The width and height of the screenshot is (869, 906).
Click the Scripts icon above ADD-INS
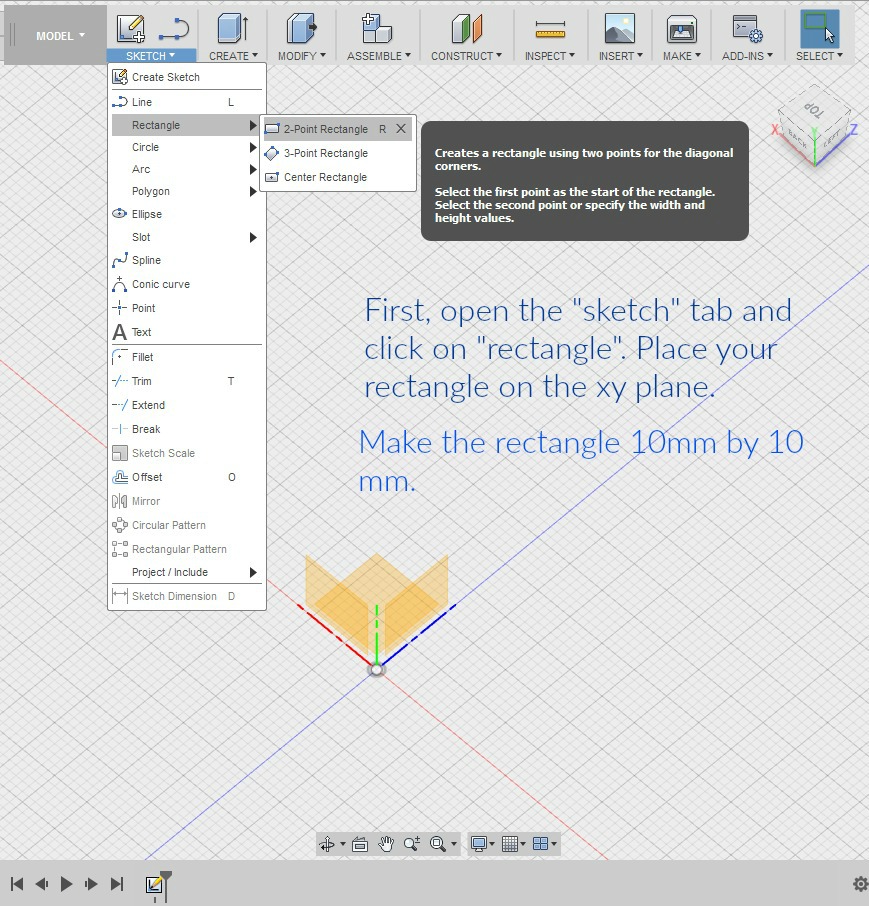[747, 28]
